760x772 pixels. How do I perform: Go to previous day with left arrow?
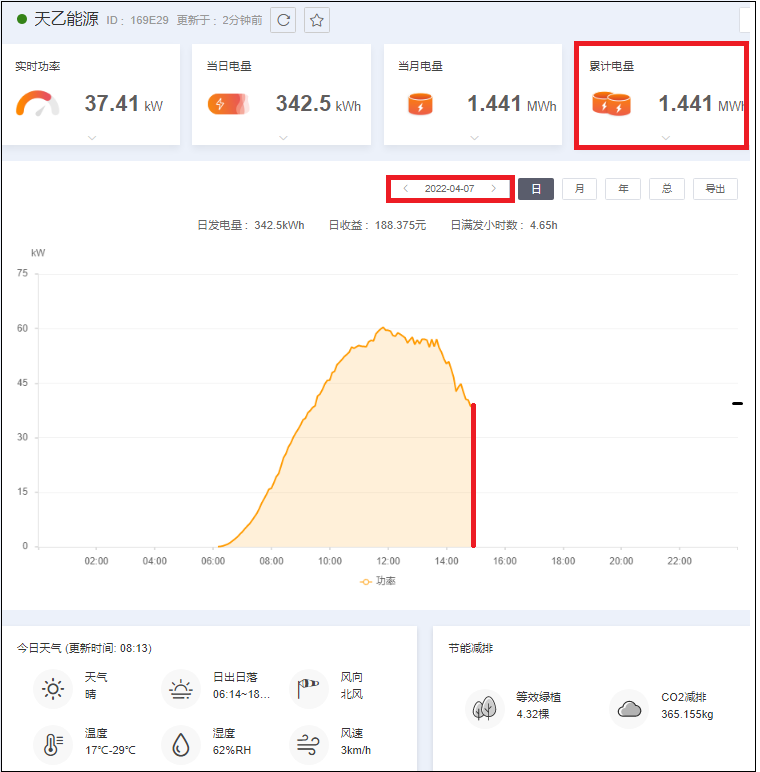[406, 189]
